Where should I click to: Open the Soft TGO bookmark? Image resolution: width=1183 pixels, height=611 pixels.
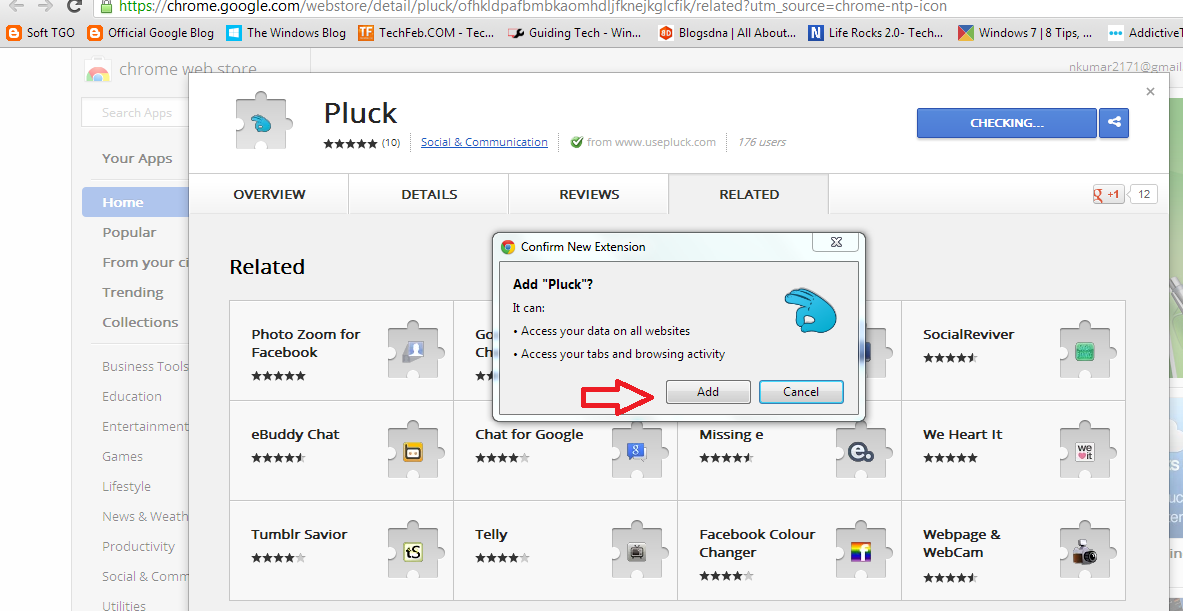[x=41, y=32]
